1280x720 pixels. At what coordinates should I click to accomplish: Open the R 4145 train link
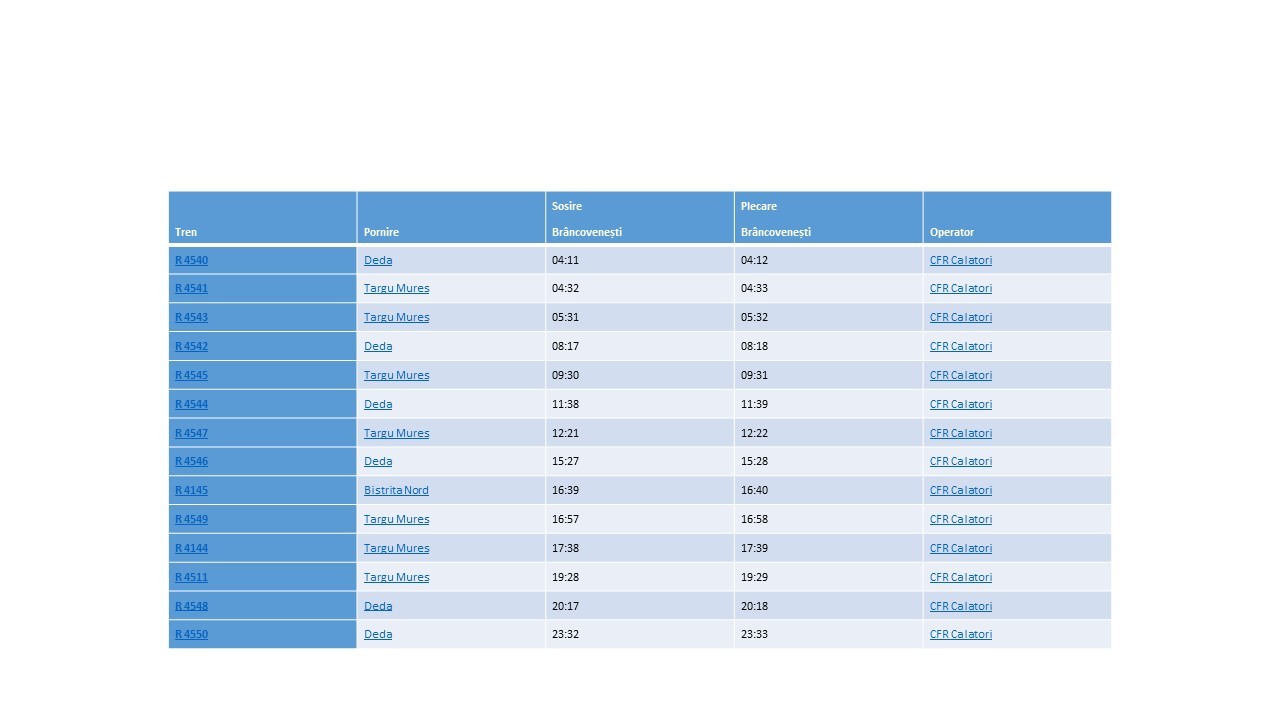click(191, 490)
